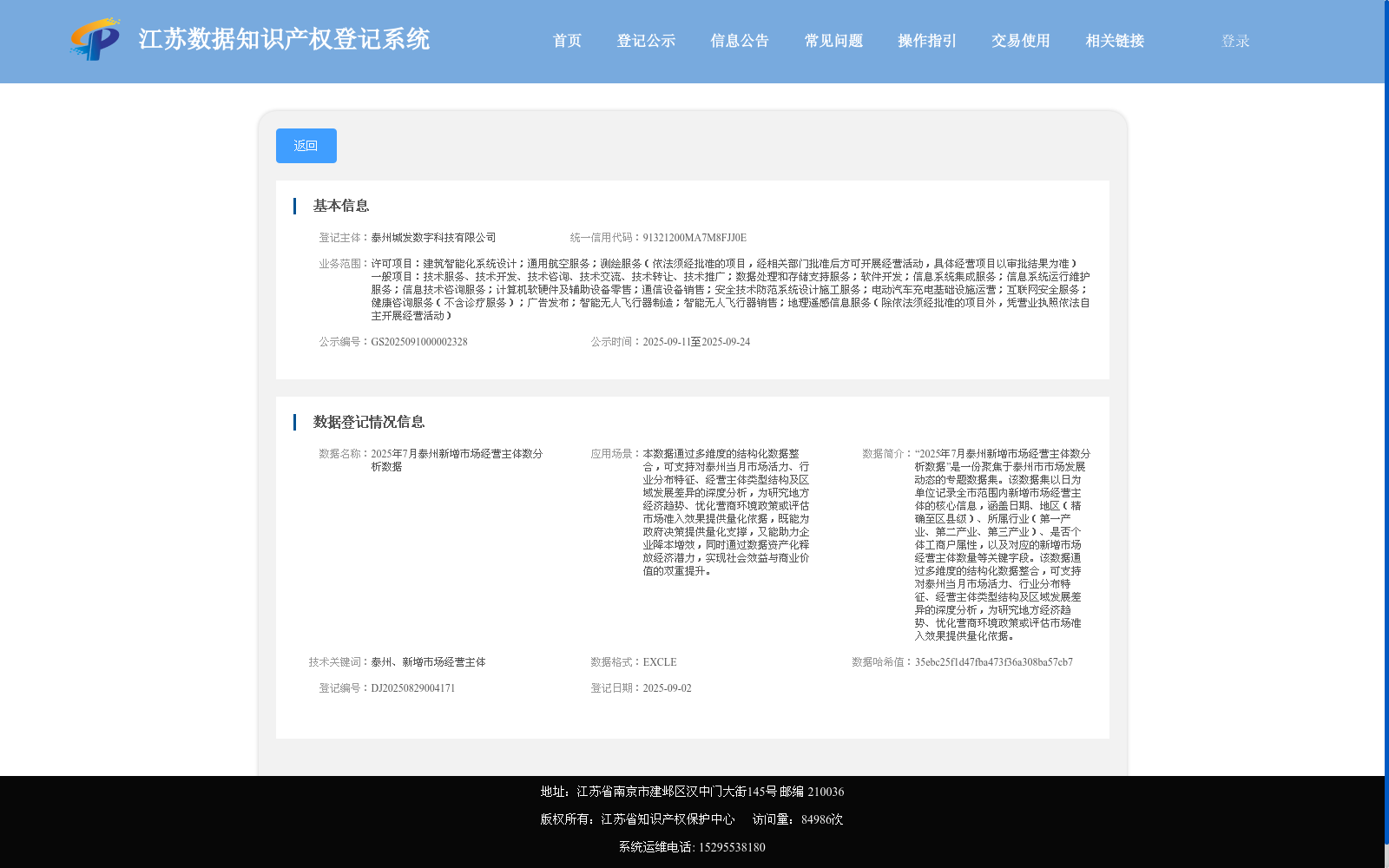The width and height of the screenshot is (1389, 868).
Task: Select company name 泰州城发数字科技有限公司
Action: 433,238
